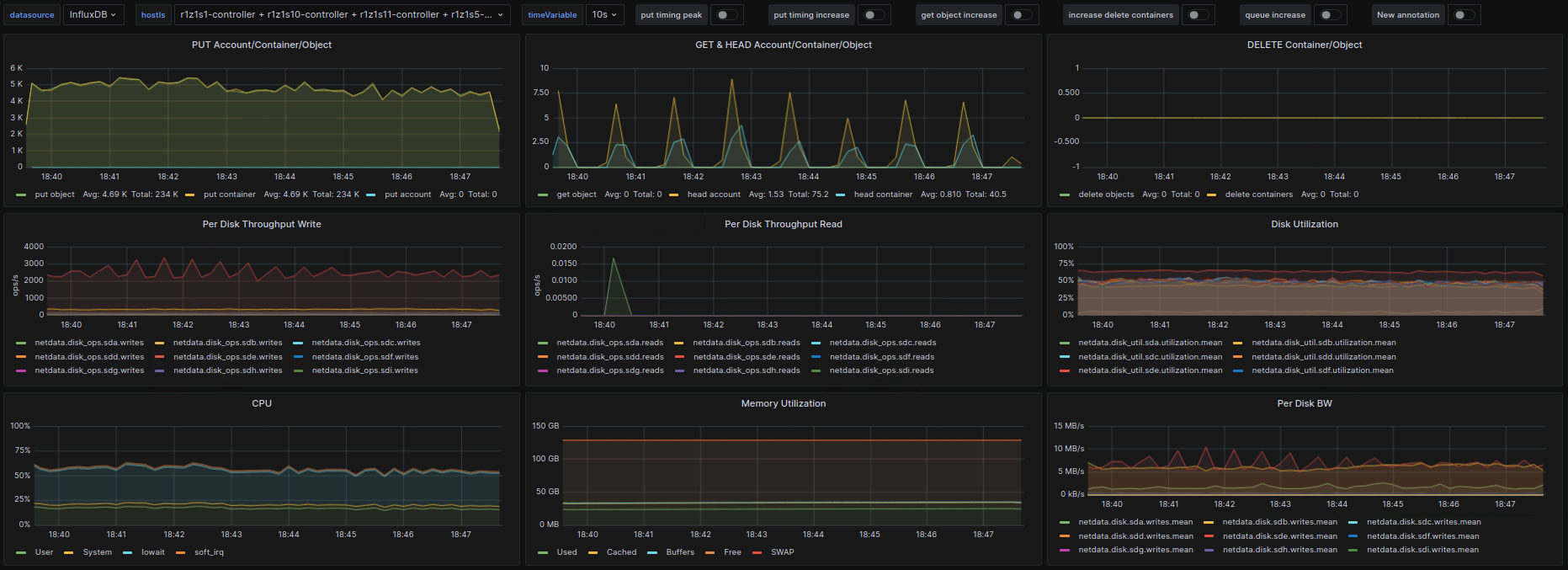Viewport: 1568px width, 570px height.
Task: Toggle the New annotation switch
Action: [x=1463, y=15]
